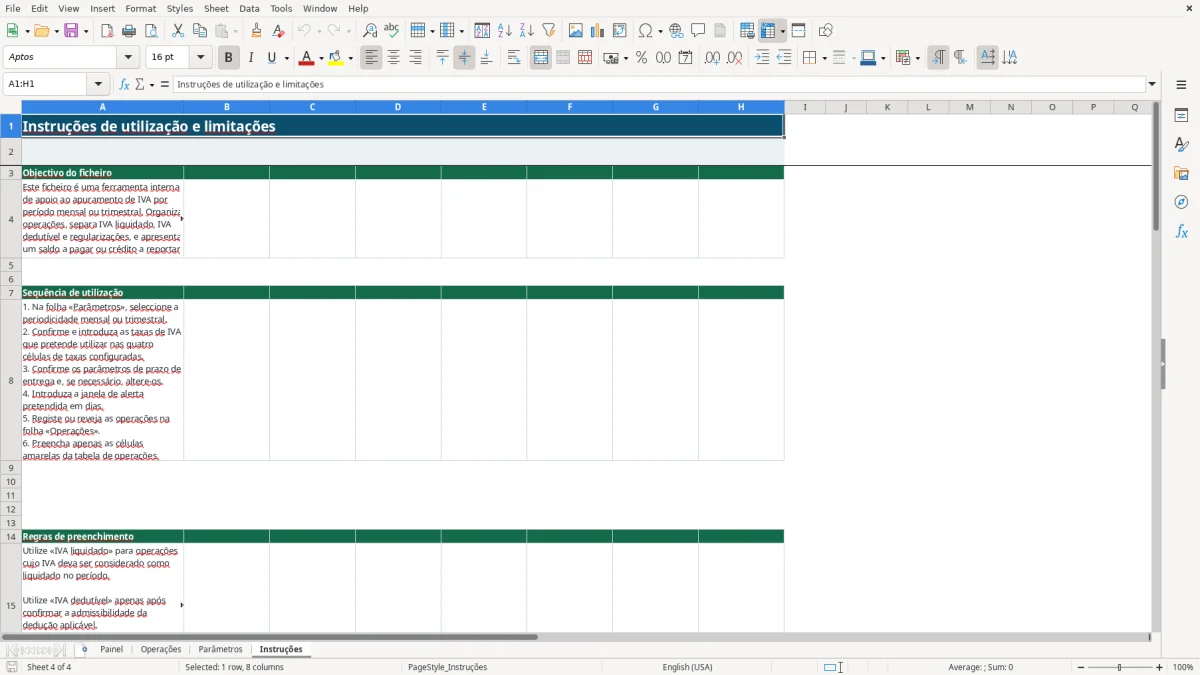The width and height of the screenshot is (1200, 675).
Task: Toggle Underline formatting
Action: 271,58
